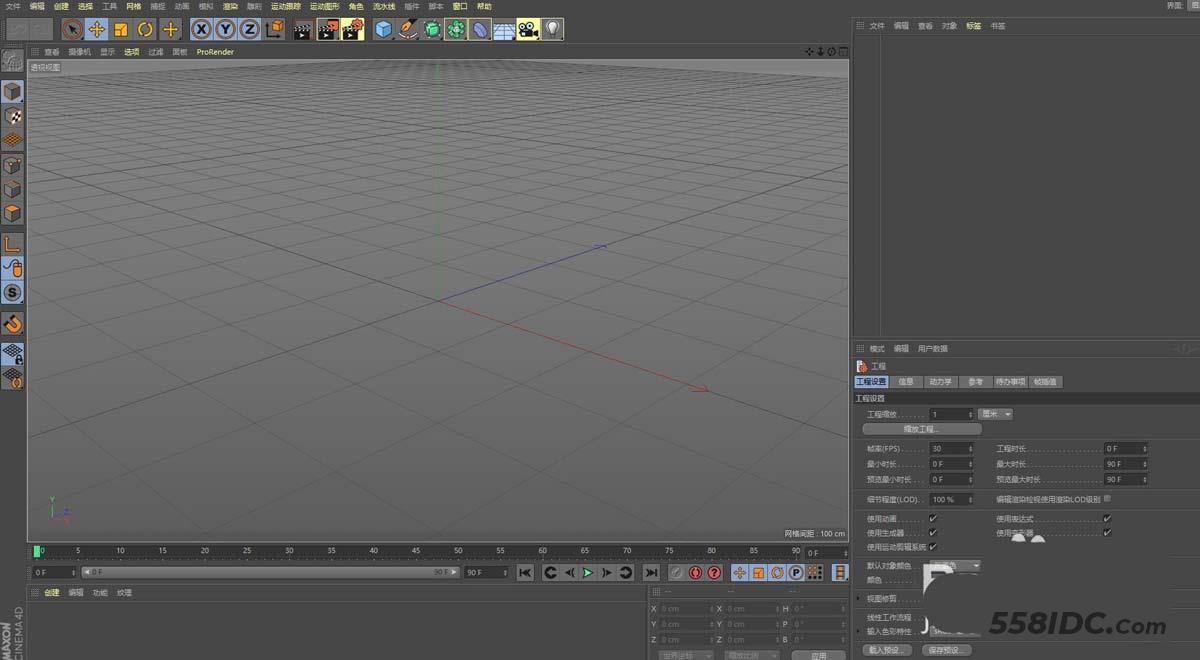1200x660 pixels.
Task: Switch to texture mode checkered cube
Action: 12,116
